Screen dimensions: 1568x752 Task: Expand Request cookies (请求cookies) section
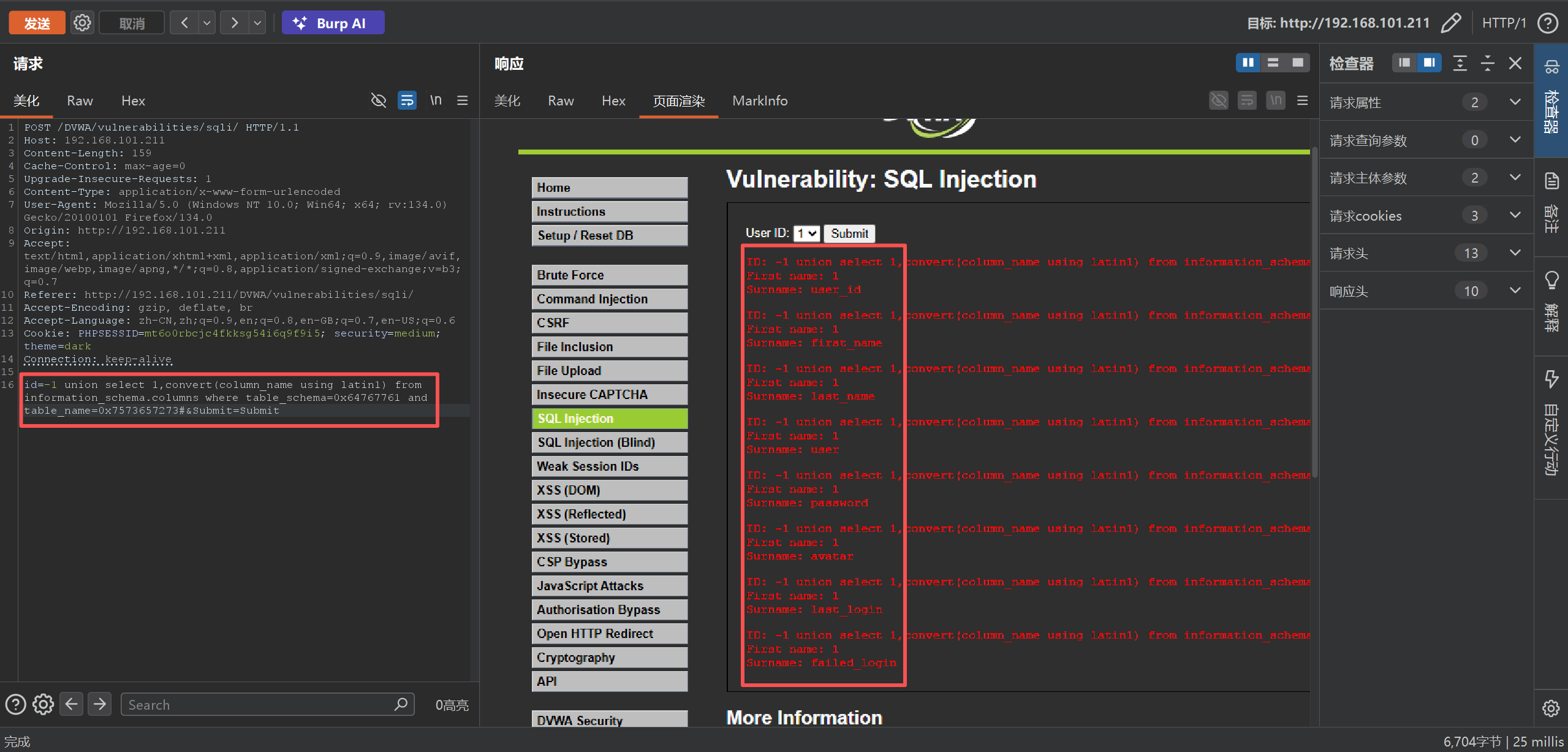[x=1426, y=216]
